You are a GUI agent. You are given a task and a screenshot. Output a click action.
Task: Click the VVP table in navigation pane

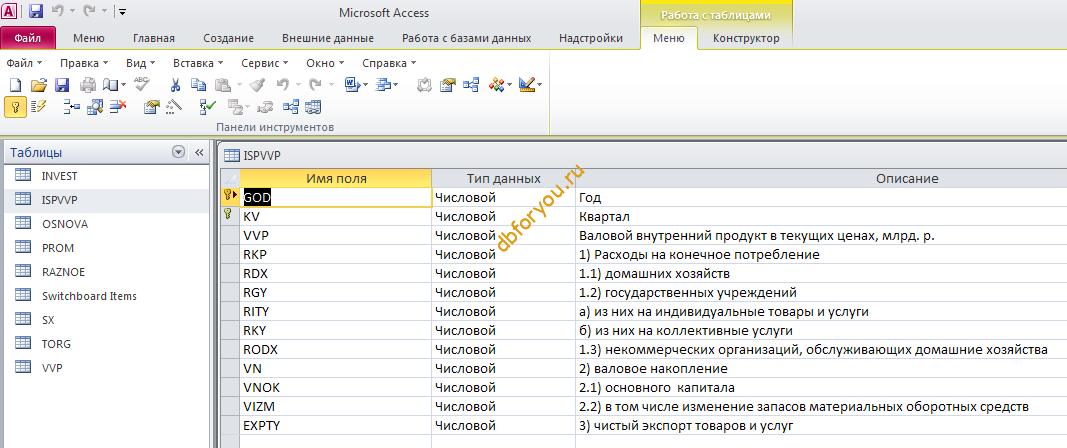point(106,368)
